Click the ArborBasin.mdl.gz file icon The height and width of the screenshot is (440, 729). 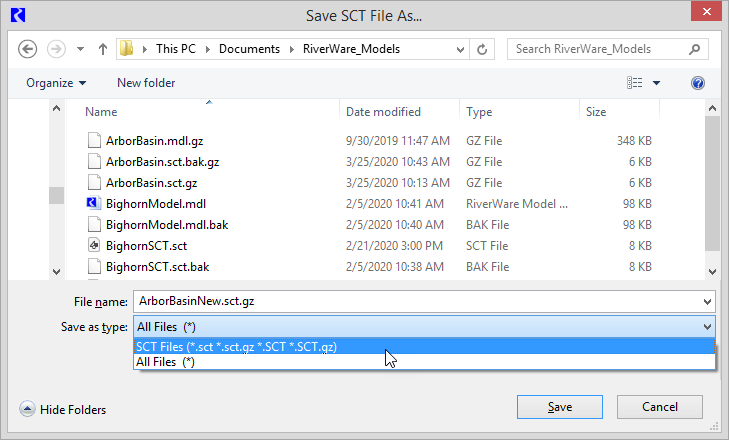pos(94,141)
